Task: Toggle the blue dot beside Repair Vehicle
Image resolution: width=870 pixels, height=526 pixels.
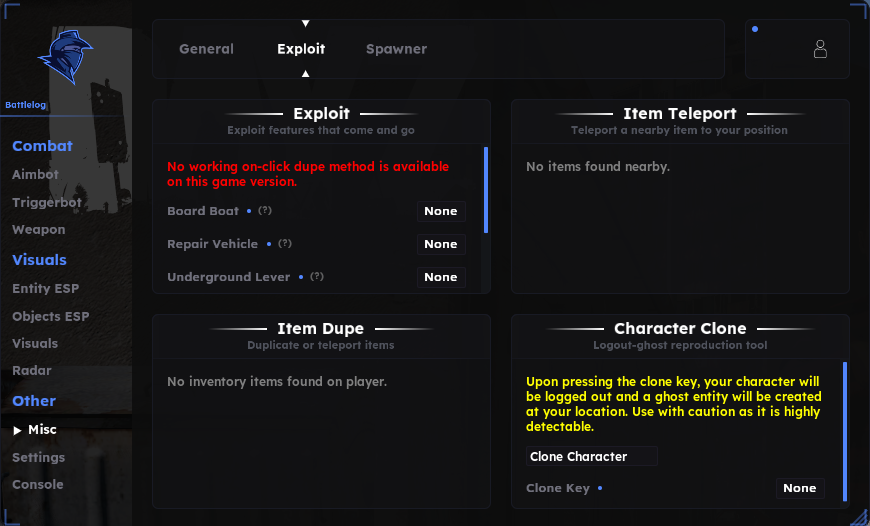Action: (x=269, y=244)
